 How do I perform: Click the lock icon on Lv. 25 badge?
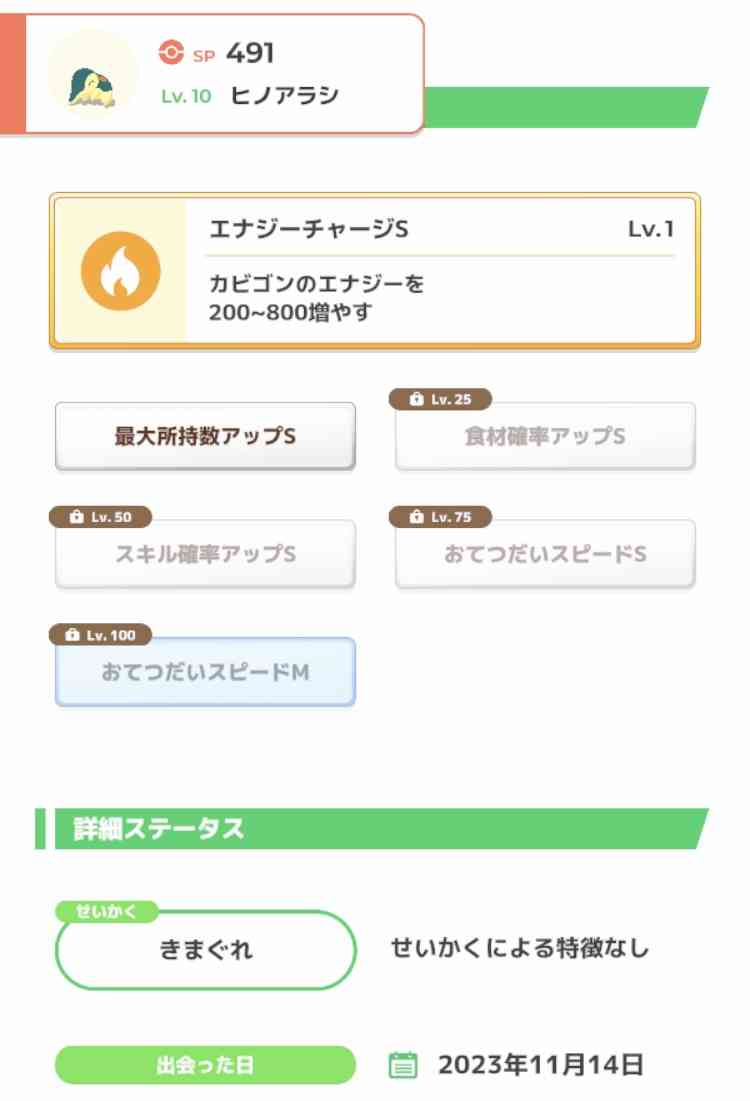pos(416,400)
